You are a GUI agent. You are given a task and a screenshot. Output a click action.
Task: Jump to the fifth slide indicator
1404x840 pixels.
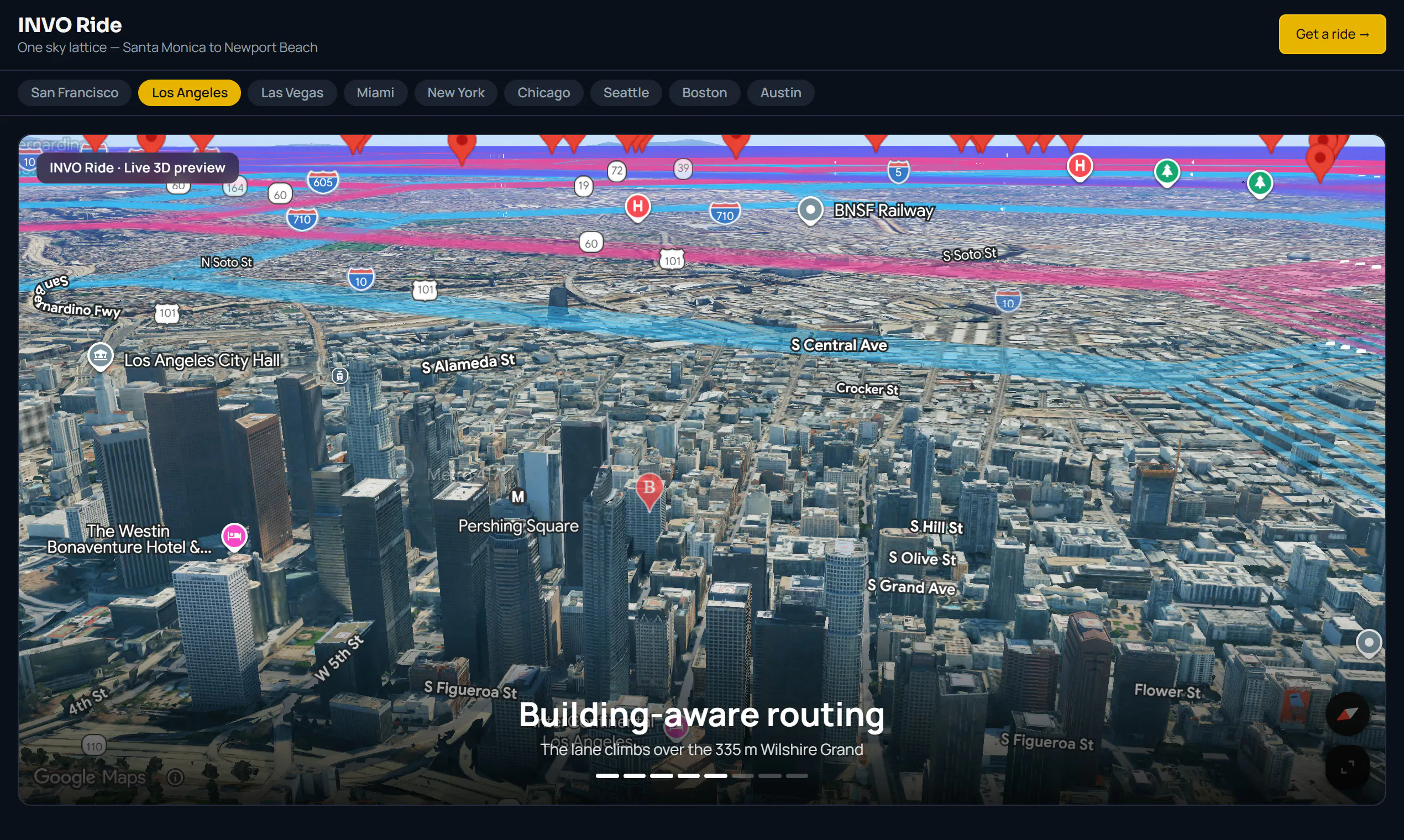click(716, 775)
